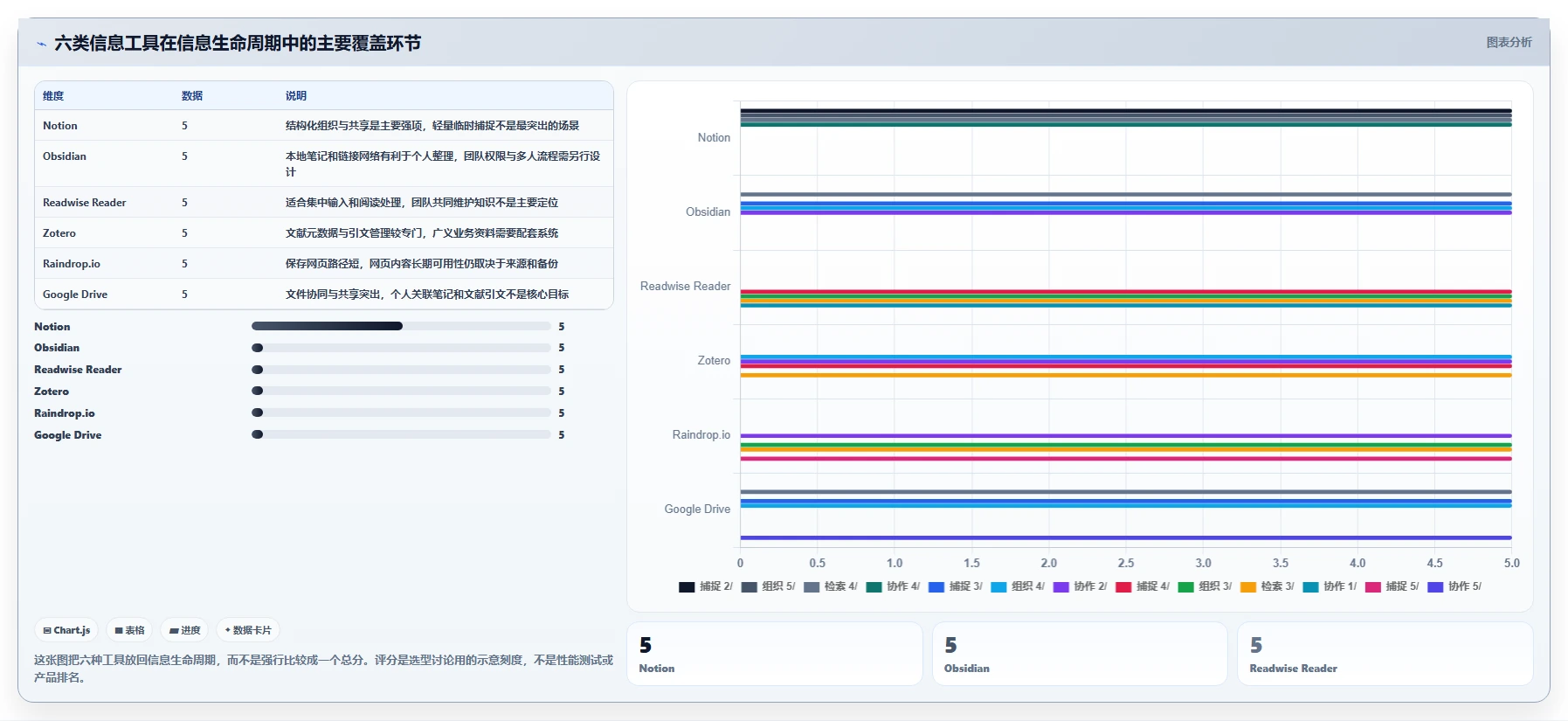1568x721 pixels.
Task: Click the Obsidian progress bar
Action: pos(401,348)
